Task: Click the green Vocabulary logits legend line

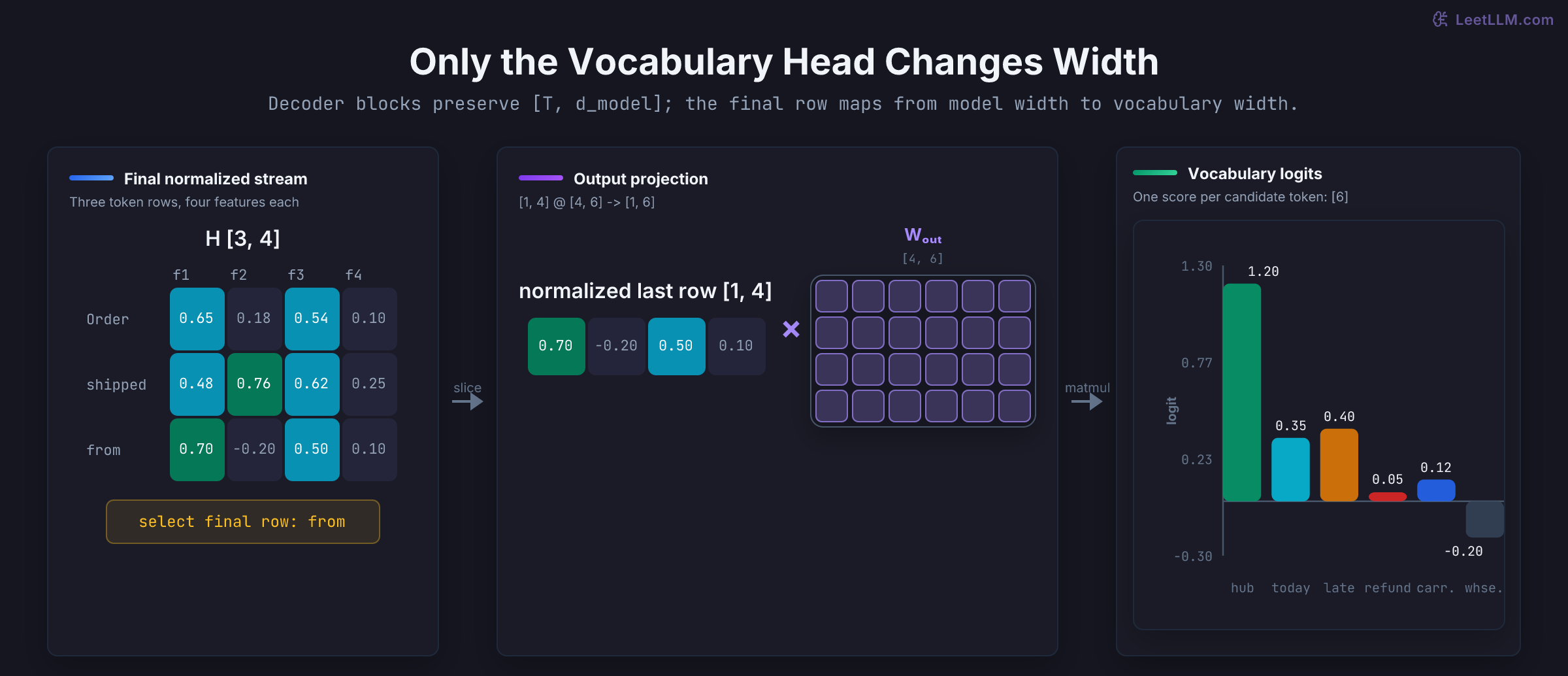Action: 1155,173
